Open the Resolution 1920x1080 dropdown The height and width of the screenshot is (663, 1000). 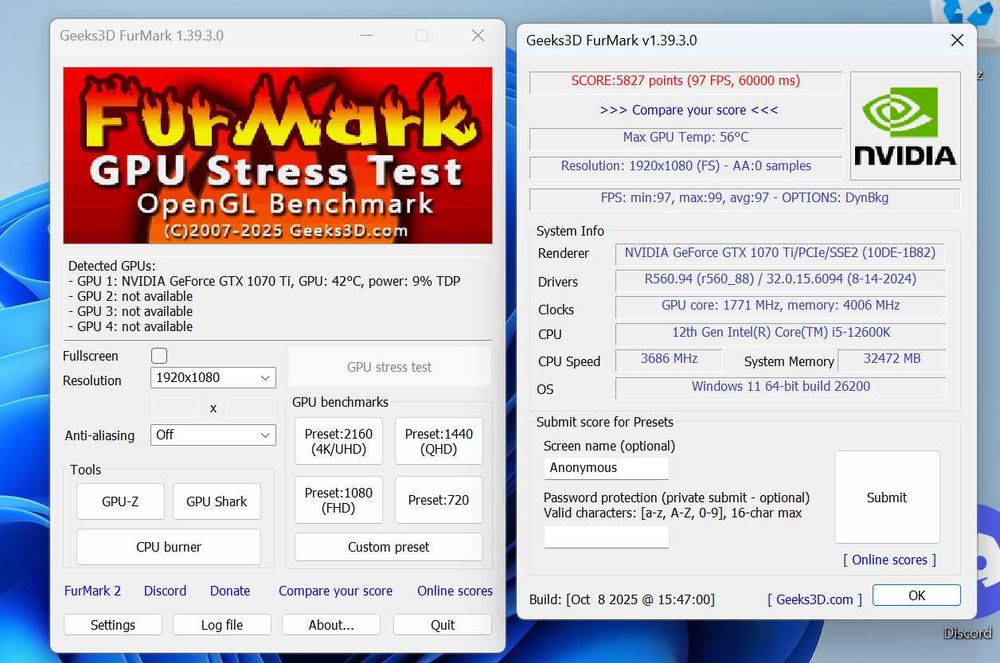[213, 378]
